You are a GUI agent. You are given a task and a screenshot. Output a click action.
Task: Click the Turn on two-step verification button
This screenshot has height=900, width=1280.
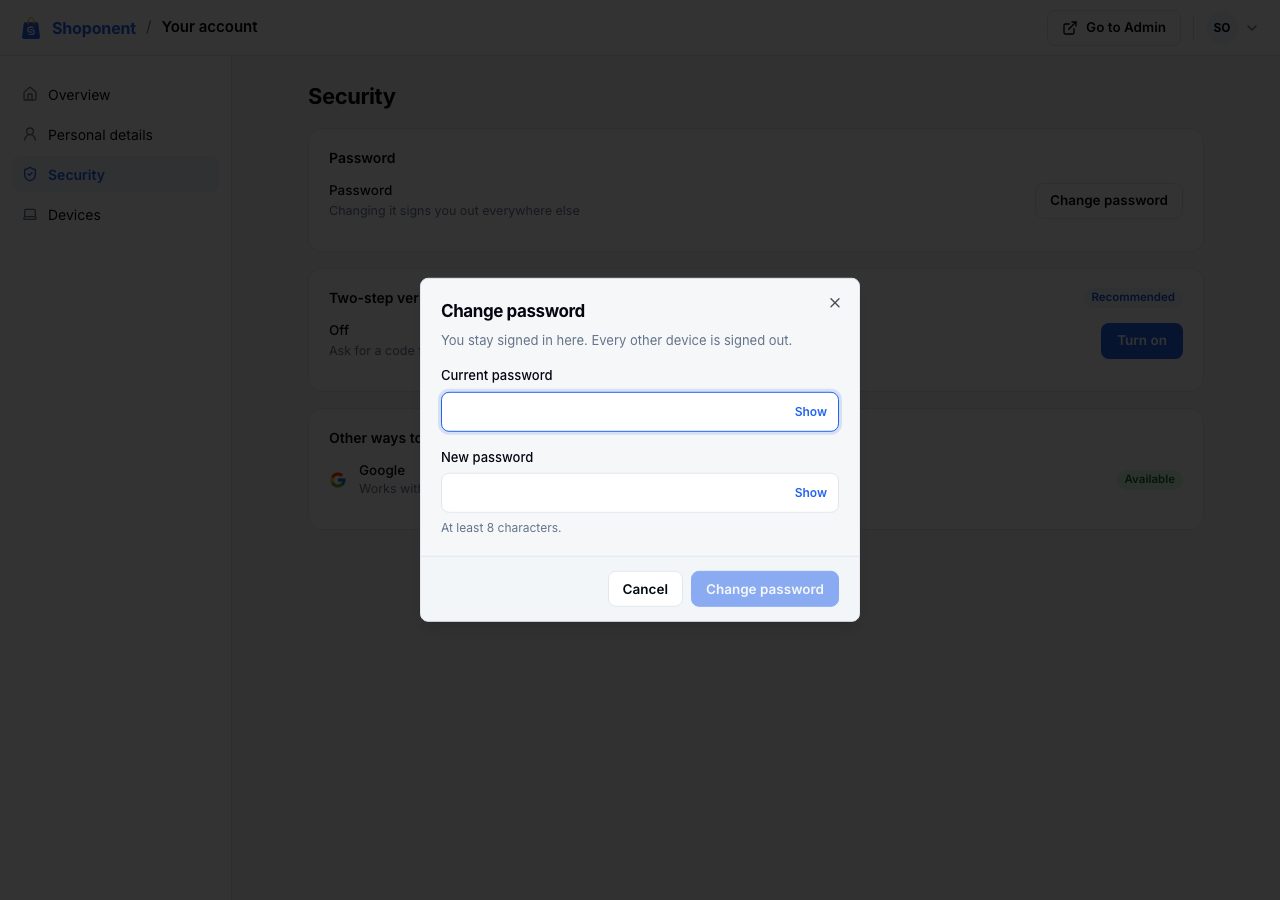click(x=1142, y=341)
